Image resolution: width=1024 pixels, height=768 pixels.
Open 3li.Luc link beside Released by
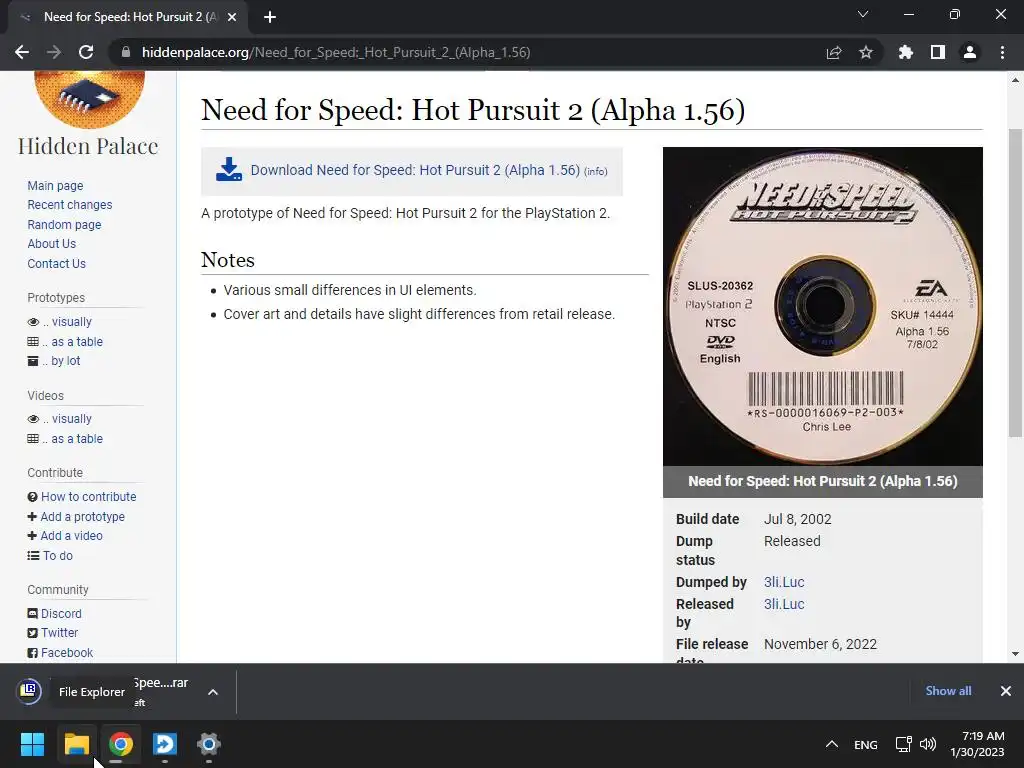click(x=784, y=604)
